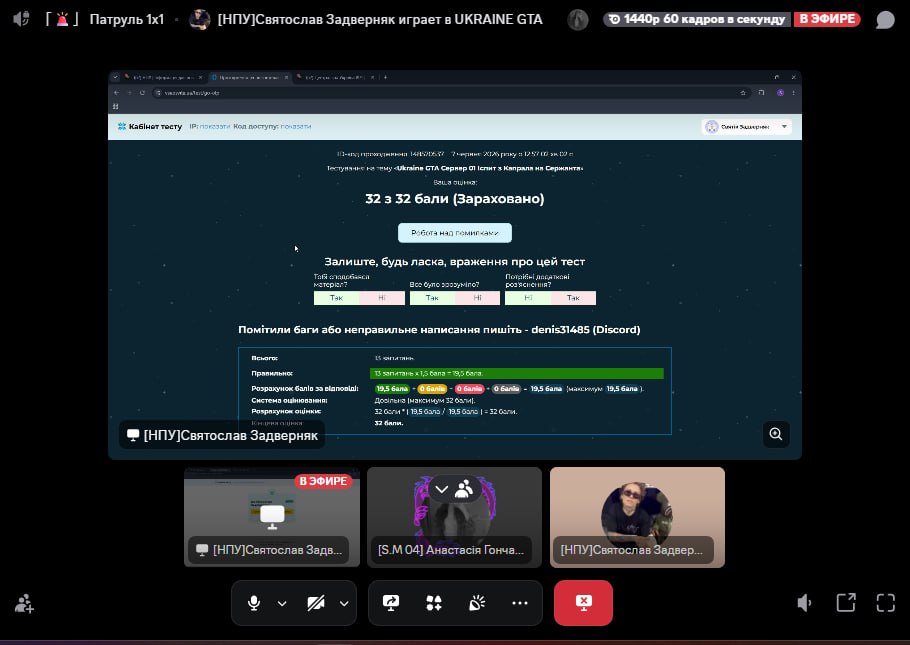Select "Так" under "Потрібні додаткові роз'яснення?"

573,298
